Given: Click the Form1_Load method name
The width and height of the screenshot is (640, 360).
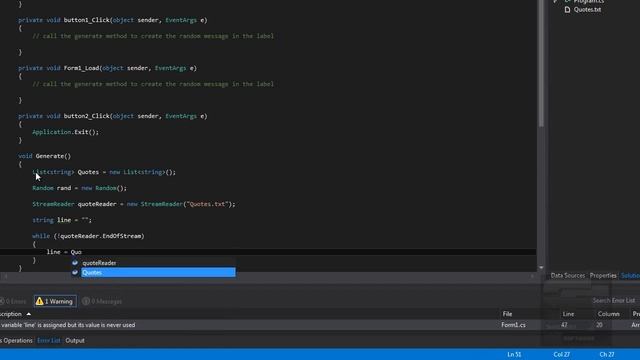Looking at the screenshot, I should pyautogui.click(x=81, y=68).
